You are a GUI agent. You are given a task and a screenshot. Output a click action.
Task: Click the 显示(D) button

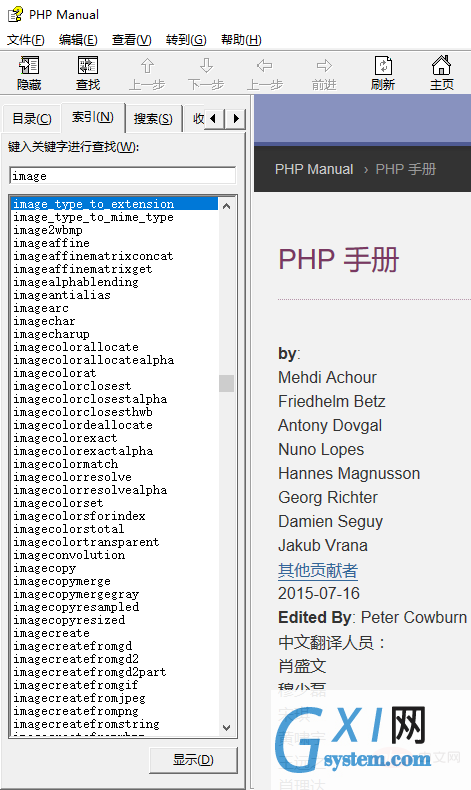(x=193, y=760)
